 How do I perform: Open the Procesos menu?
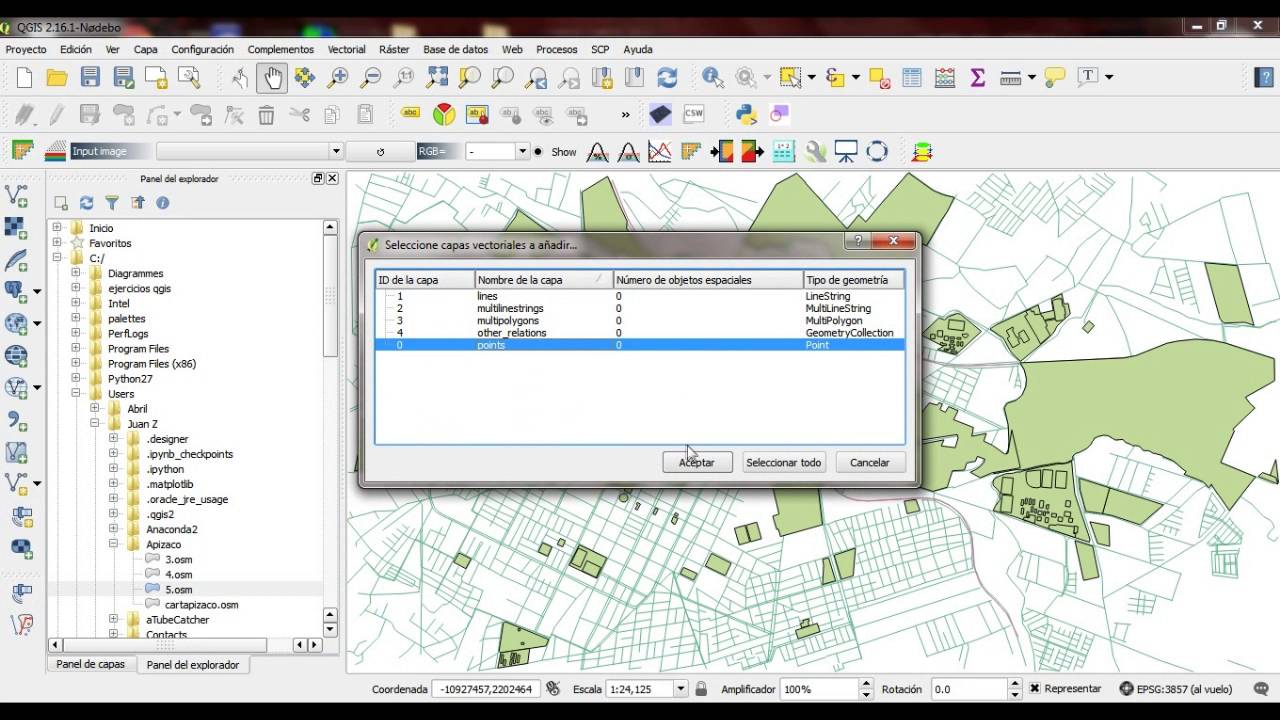[x=557, y=49]
